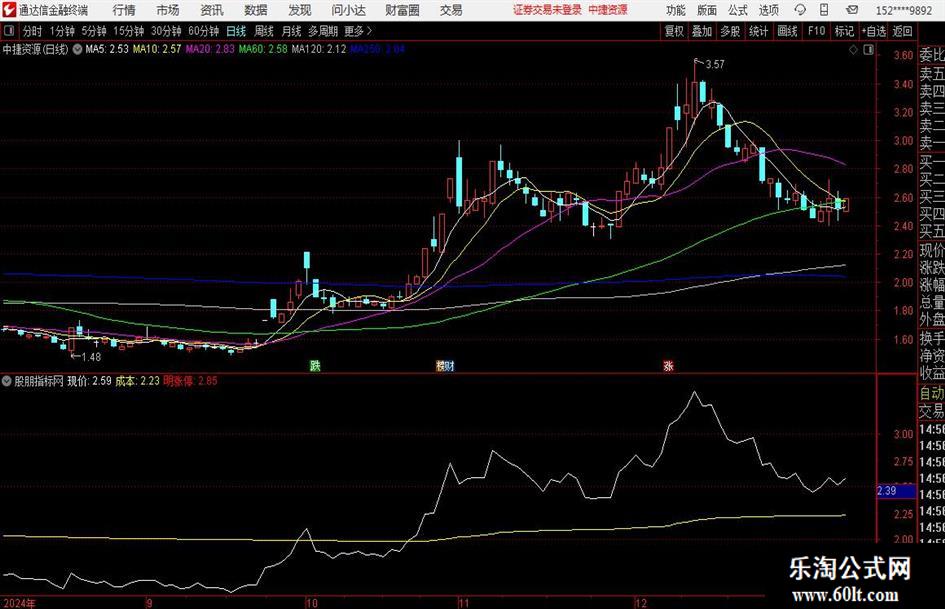Click the 2024年 date axis label
The height and width of the screenshot is (609, 945).
[x=19, y=603]
